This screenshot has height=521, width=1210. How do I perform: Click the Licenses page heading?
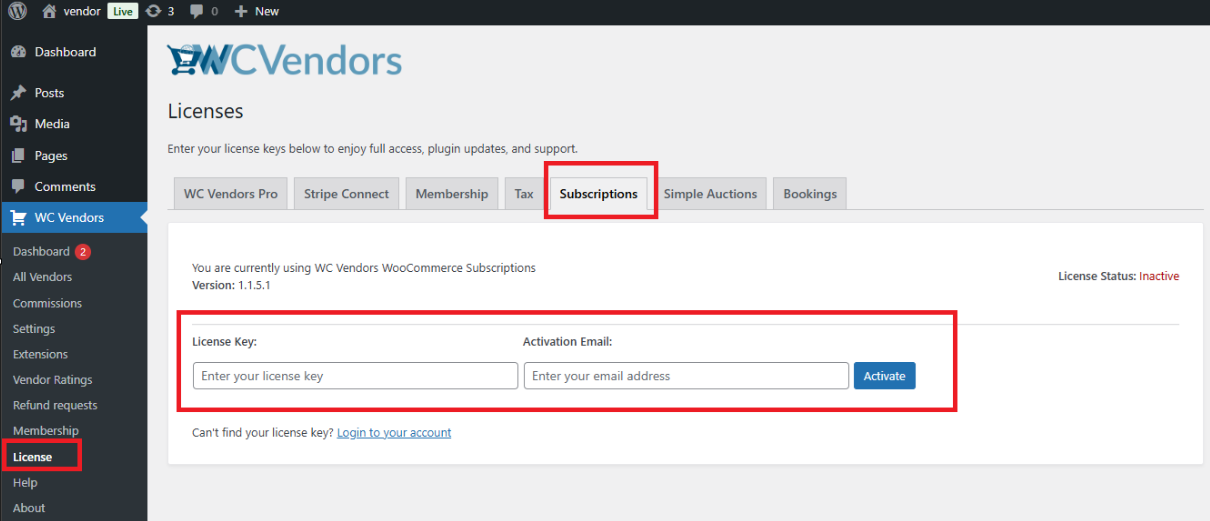click(x=205, y=111)
